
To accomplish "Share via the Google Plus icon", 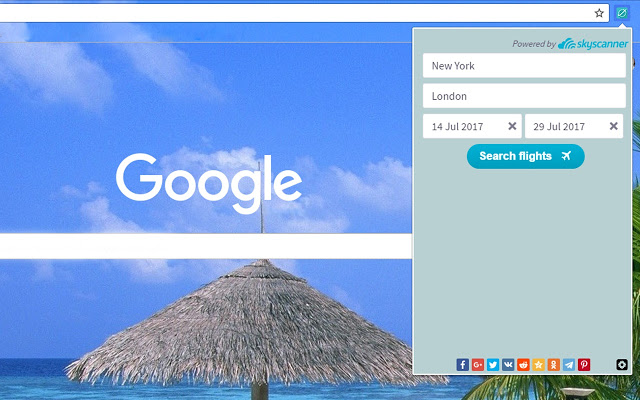I will tap(478, 364).
